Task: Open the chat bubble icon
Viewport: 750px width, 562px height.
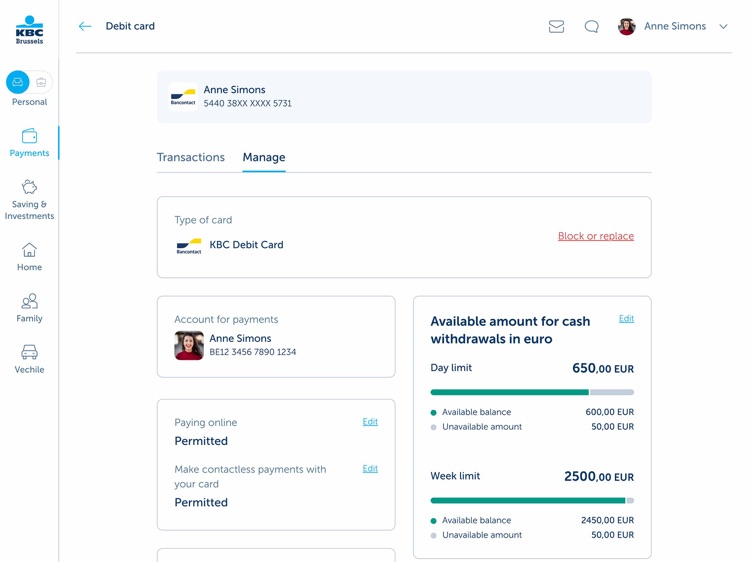Action: 592,26
